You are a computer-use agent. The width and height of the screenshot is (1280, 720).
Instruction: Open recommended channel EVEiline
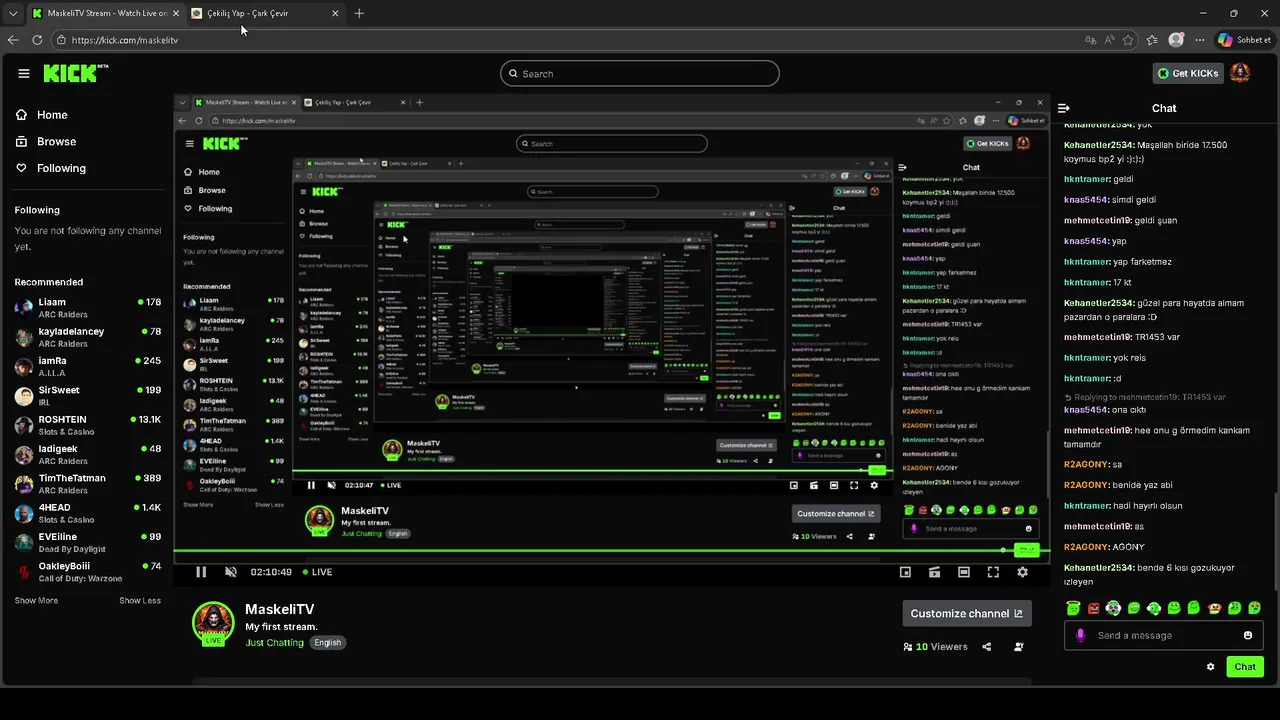(x=88, y=543)
